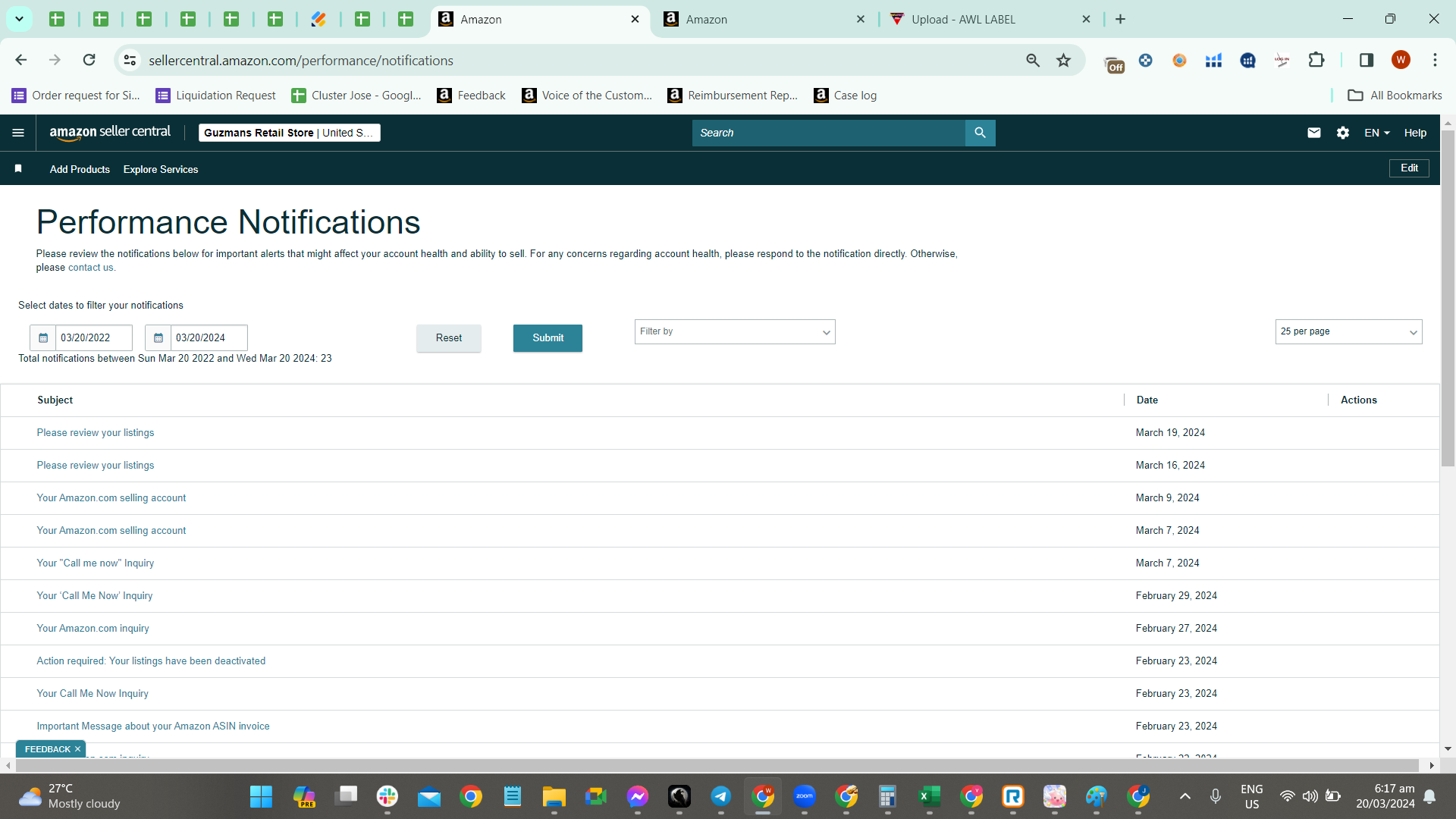Screen dimensions: 1456x819
Task: Open the Windows Start menu
Action: click(x=261, y=796)
